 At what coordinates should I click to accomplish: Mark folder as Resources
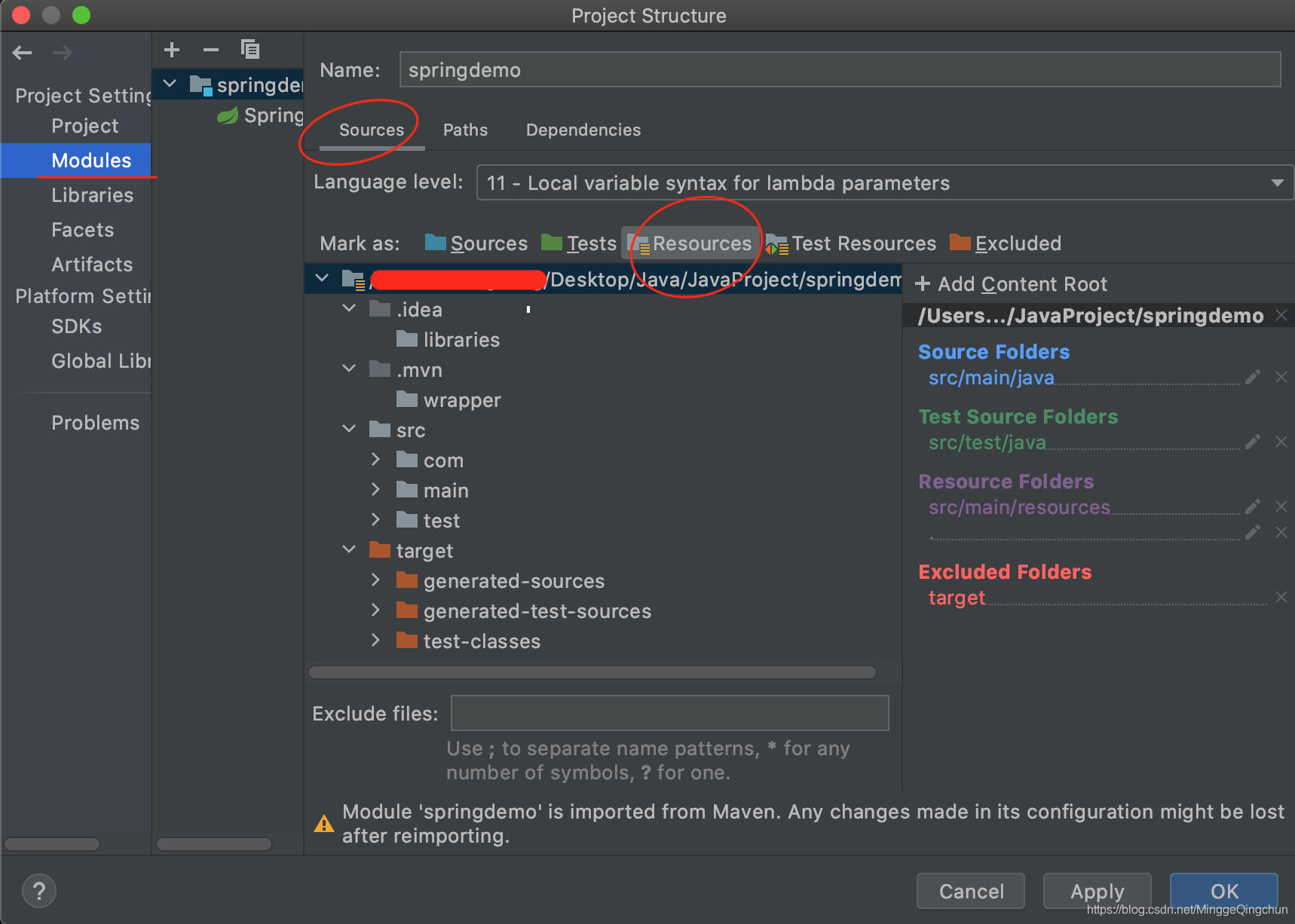[690, 243]
